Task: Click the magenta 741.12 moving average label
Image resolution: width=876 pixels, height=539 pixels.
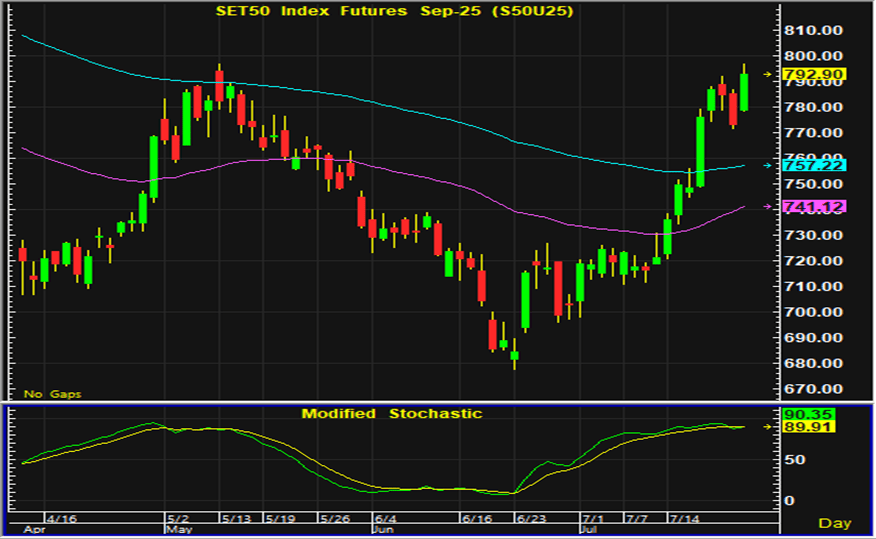Action: (x=815, y=206)
